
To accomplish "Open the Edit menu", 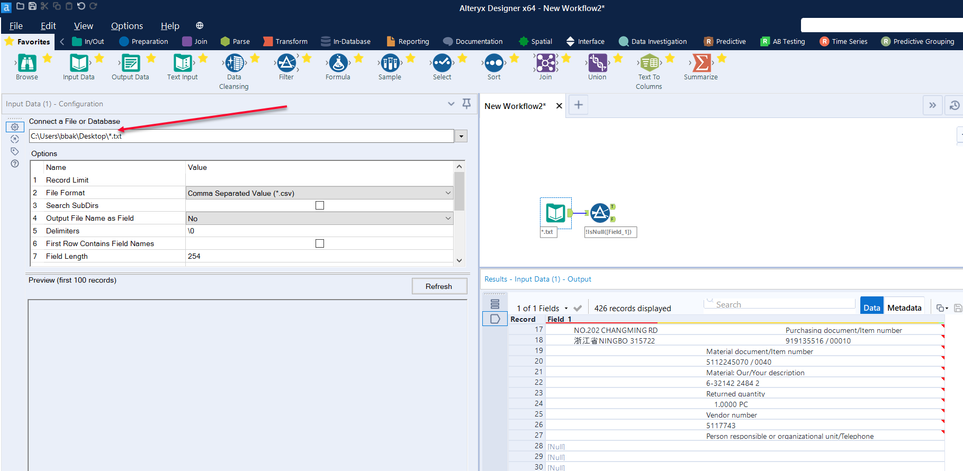I will (x=48, y=26).
